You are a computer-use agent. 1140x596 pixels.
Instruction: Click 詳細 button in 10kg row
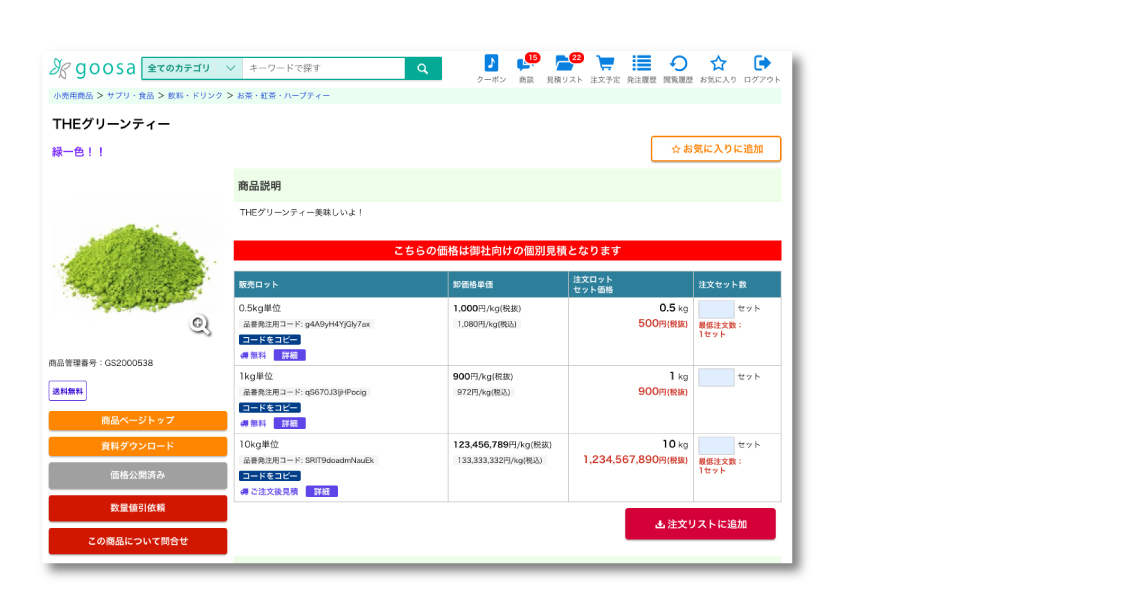322,492
